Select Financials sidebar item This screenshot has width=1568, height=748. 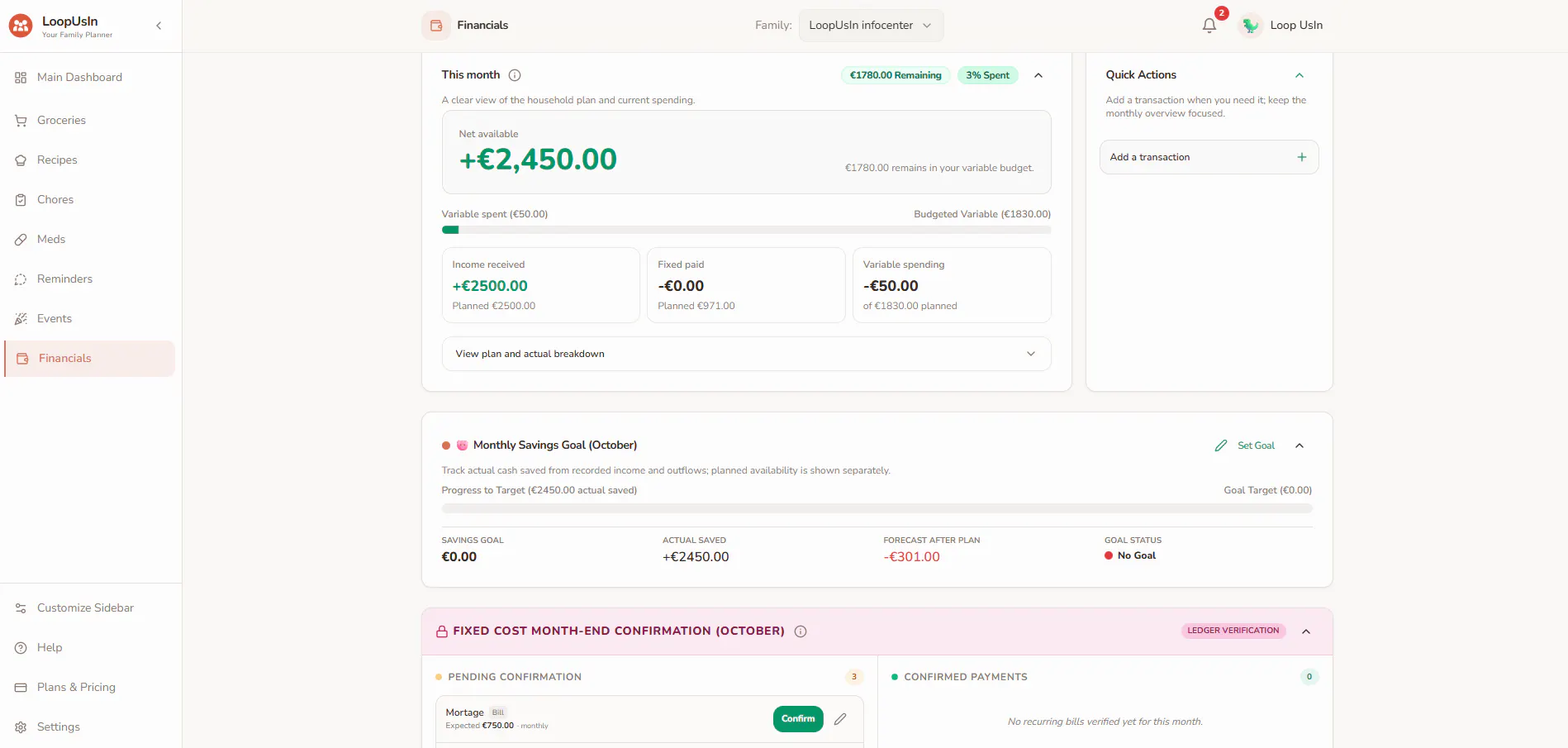(89, 359)
